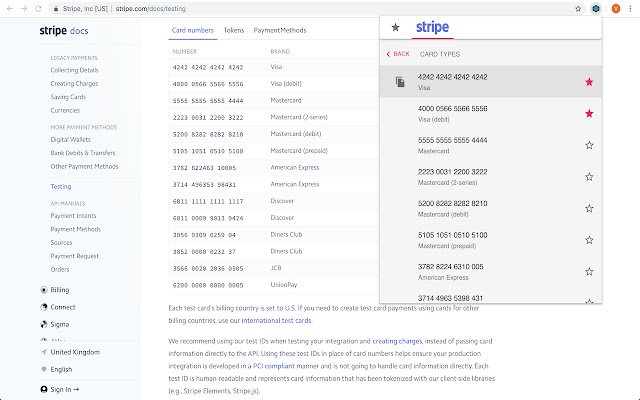
Task: Open Orders in sidebar
Action: point(60,270)
